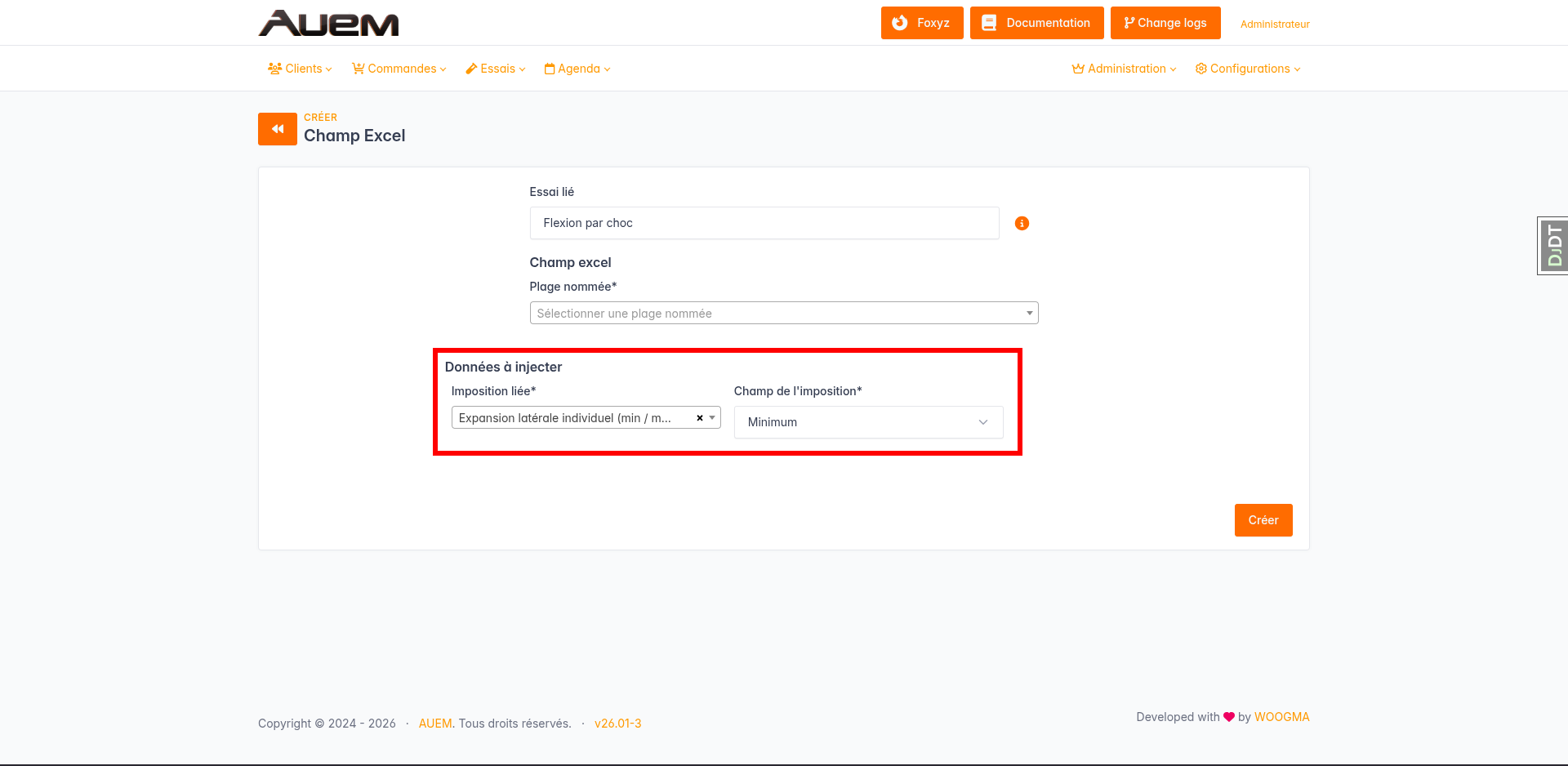The height and width of the screenshot is (766, 1568).
Task: Open the Documentation page
Action: (1036, 23)
